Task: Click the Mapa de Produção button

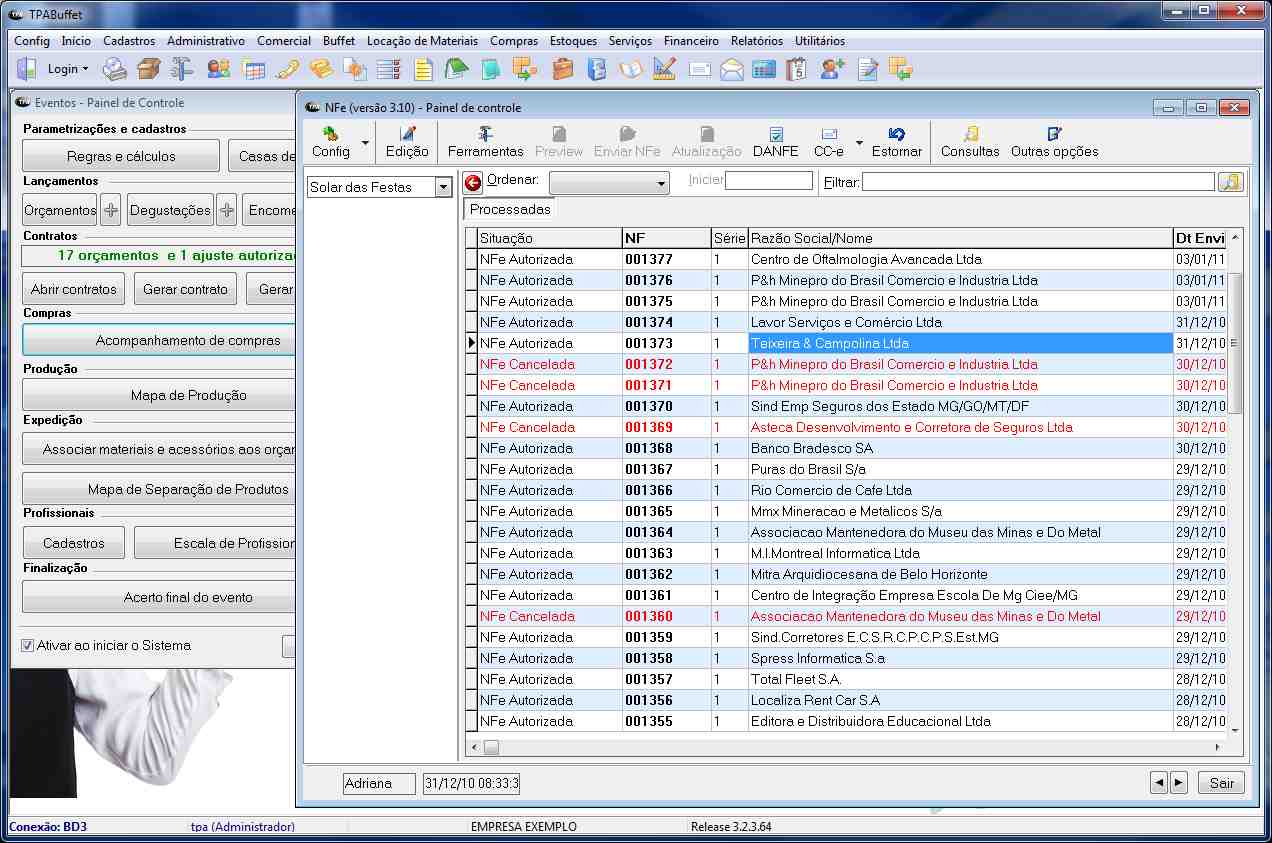Action: click(188, 395)
